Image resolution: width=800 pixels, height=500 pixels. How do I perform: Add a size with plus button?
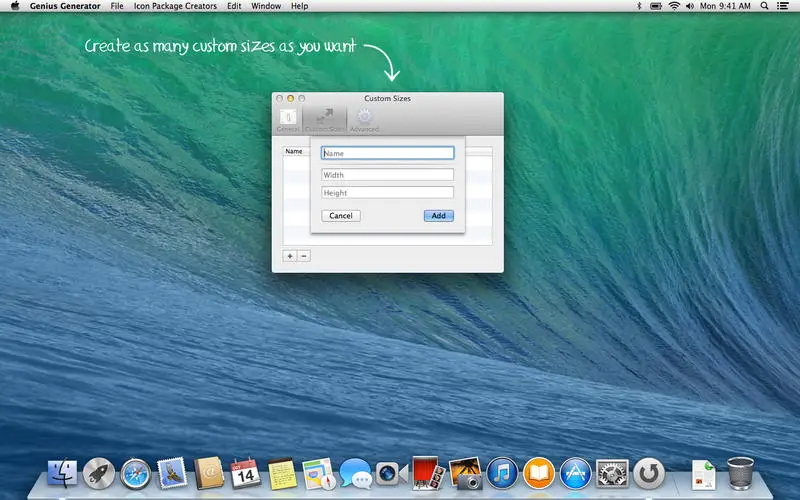tap(290, 256)
